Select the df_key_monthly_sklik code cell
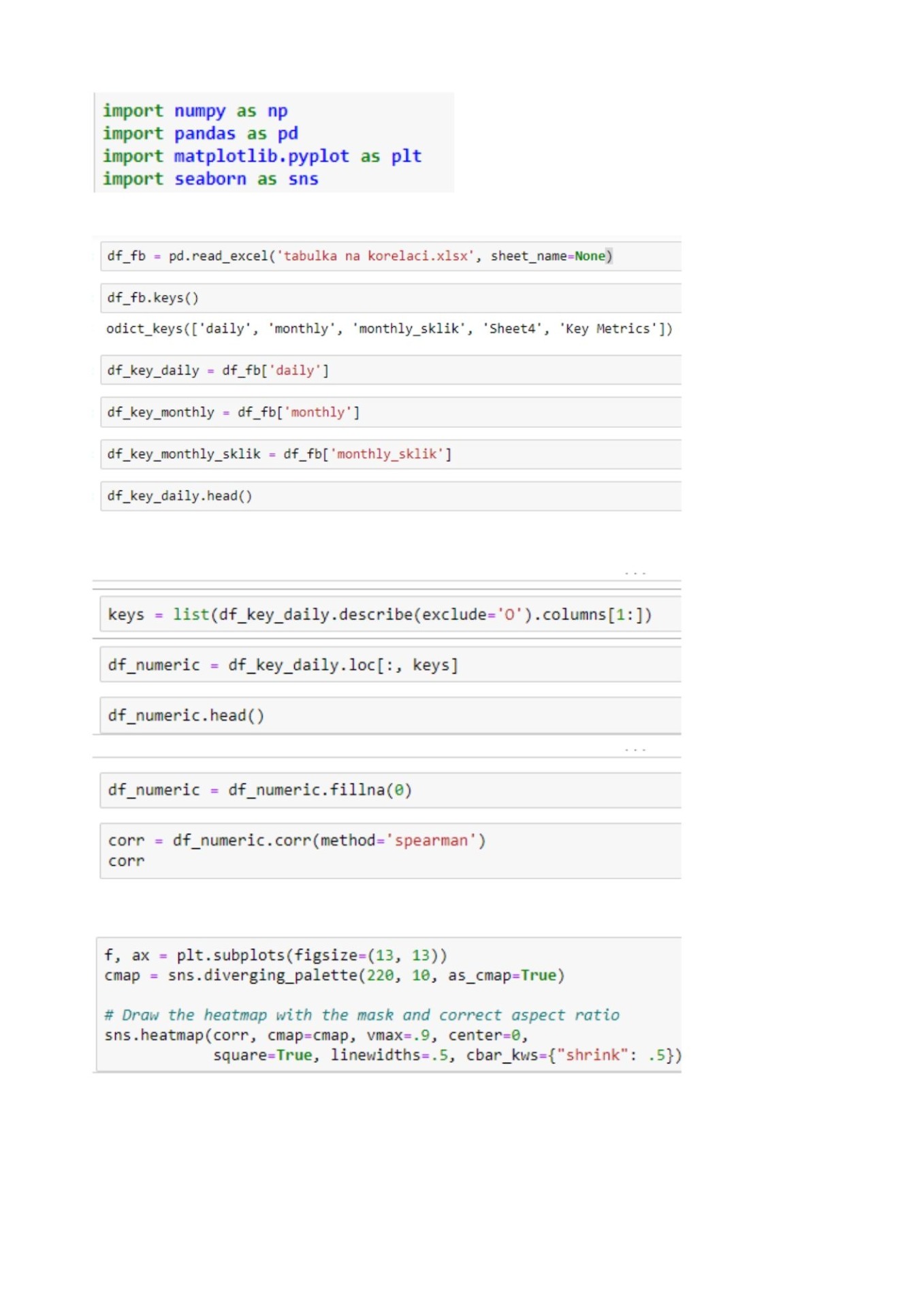924x1308 pixels. pos(389,454)
